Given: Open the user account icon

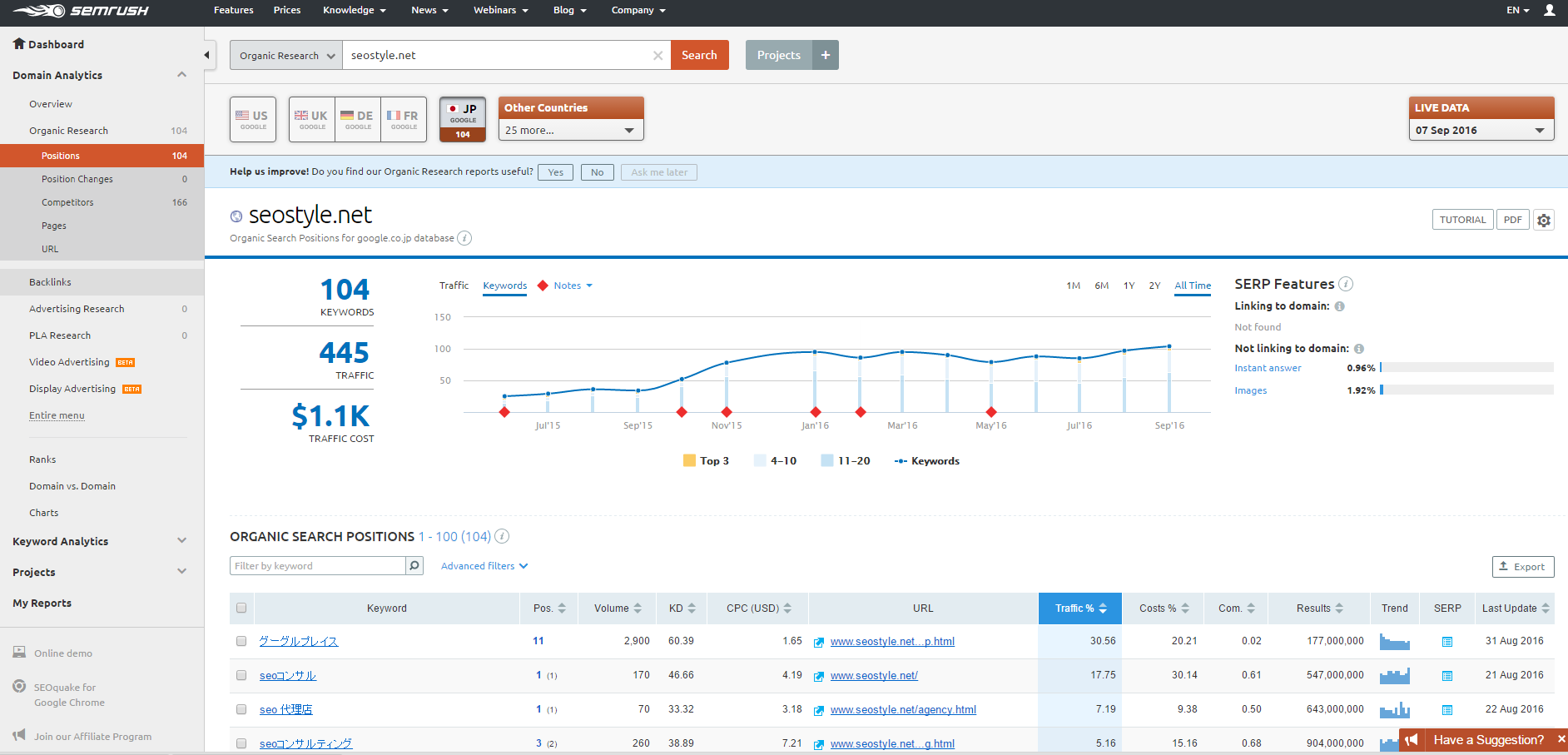Looking at the screenshot, I should click(x=1550, y=10).
